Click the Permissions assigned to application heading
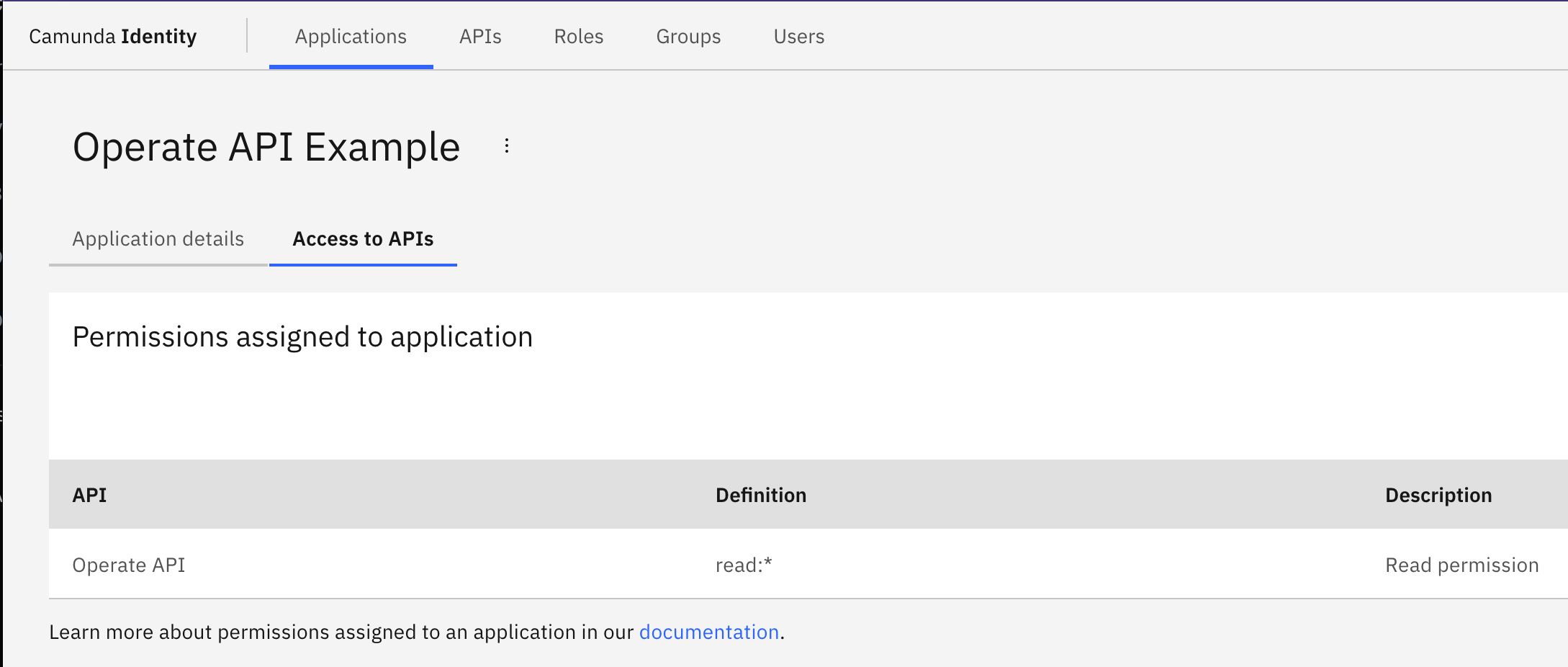This screenshot has width=1568, height=667. (x=302, y=336)
